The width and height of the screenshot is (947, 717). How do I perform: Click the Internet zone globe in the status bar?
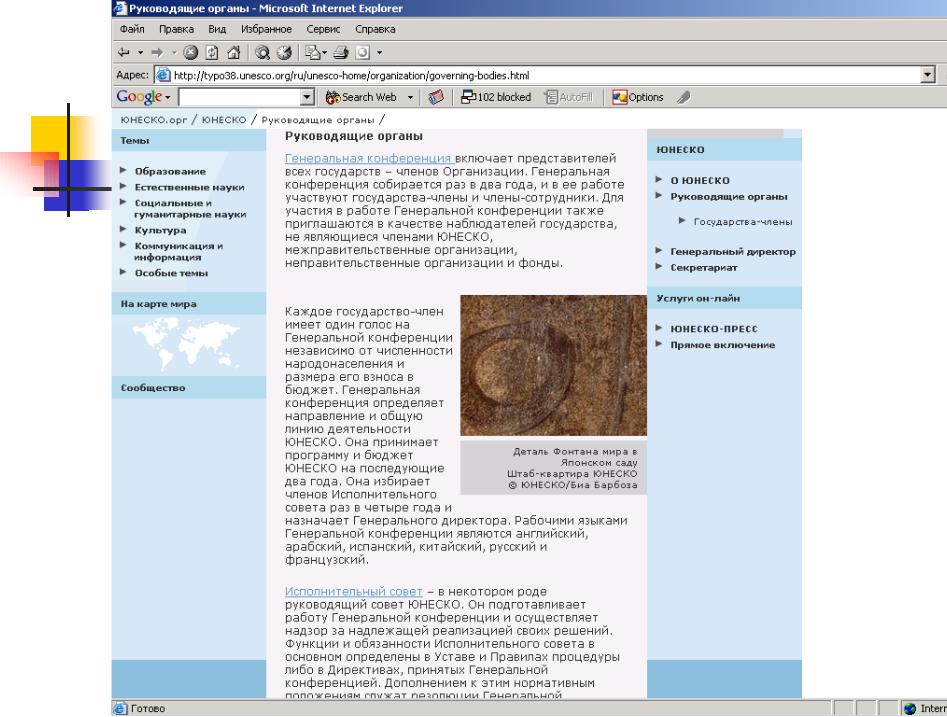click(910, 708)
